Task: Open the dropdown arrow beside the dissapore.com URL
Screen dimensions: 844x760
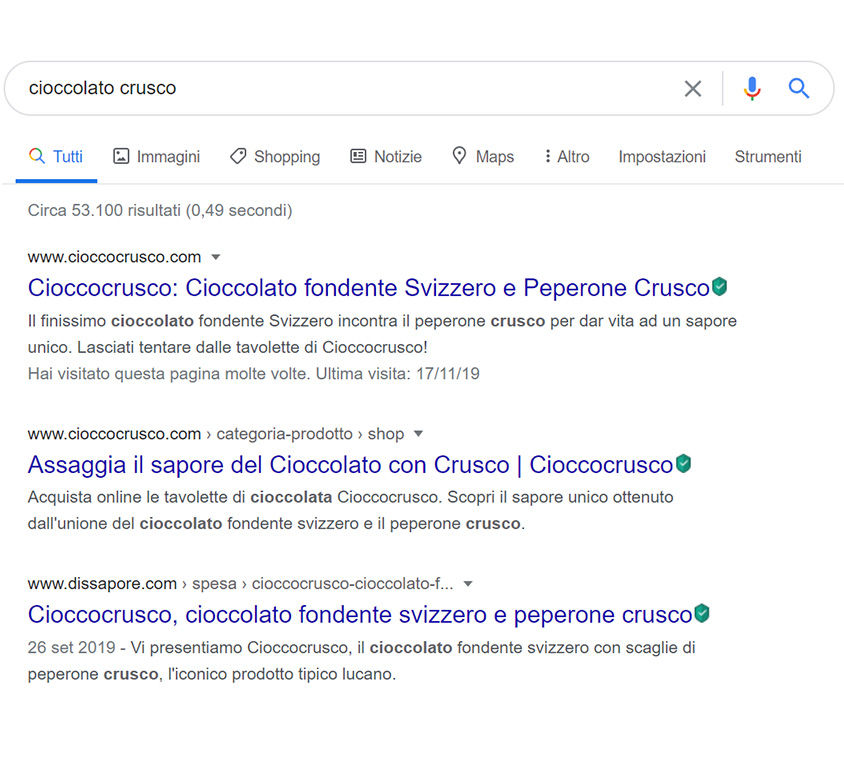Action: click(468, 584)
